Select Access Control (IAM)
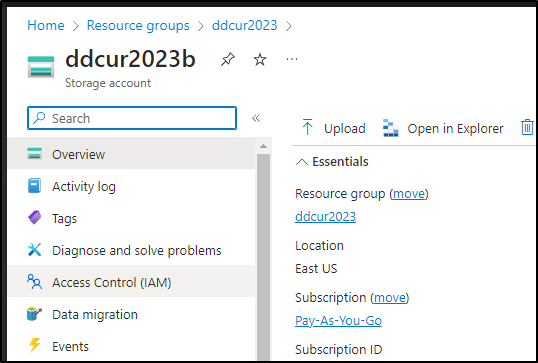 tap(132, 282)
